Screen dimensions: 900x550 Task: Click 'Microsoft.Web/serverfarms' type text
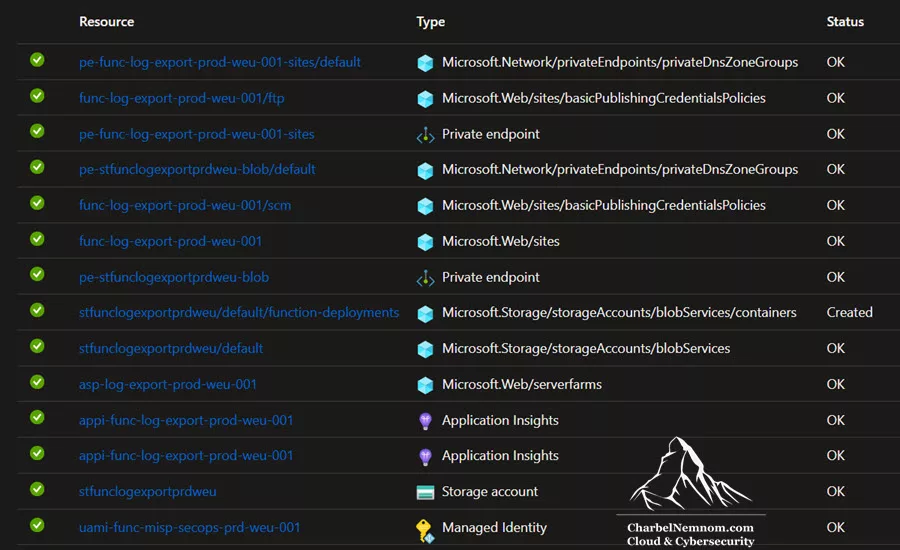click(522, 384)
